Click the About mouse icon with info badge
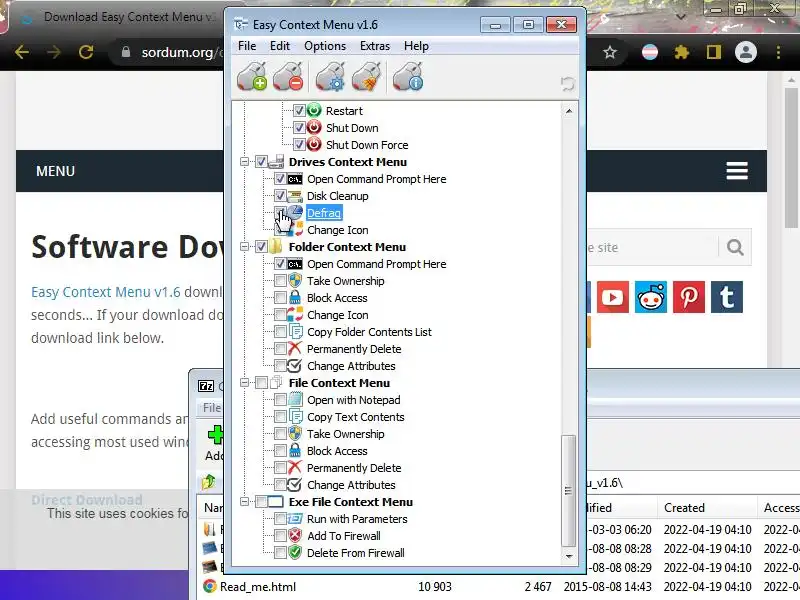Image resolution: width=800 pixels, height=600 pixels. (x=408, y=78)
